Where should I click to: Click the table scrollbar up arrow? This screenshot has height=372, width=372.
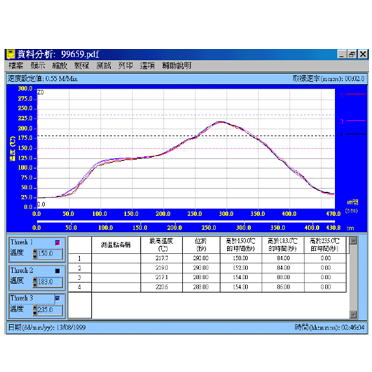353,240
